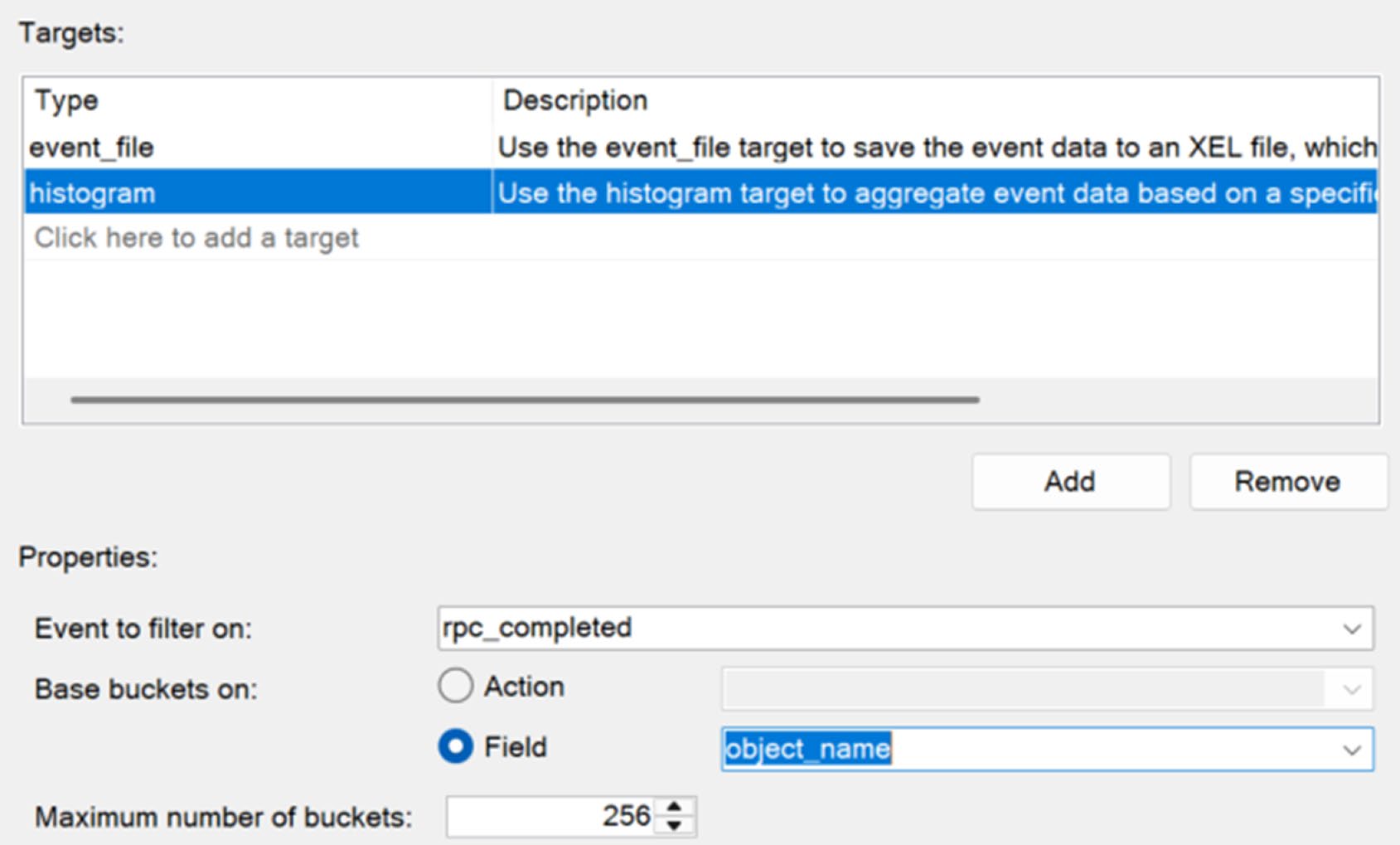Viewport: 1400px width, 845px height.
Task: Select the Field radio button
Action: [455, 746]
